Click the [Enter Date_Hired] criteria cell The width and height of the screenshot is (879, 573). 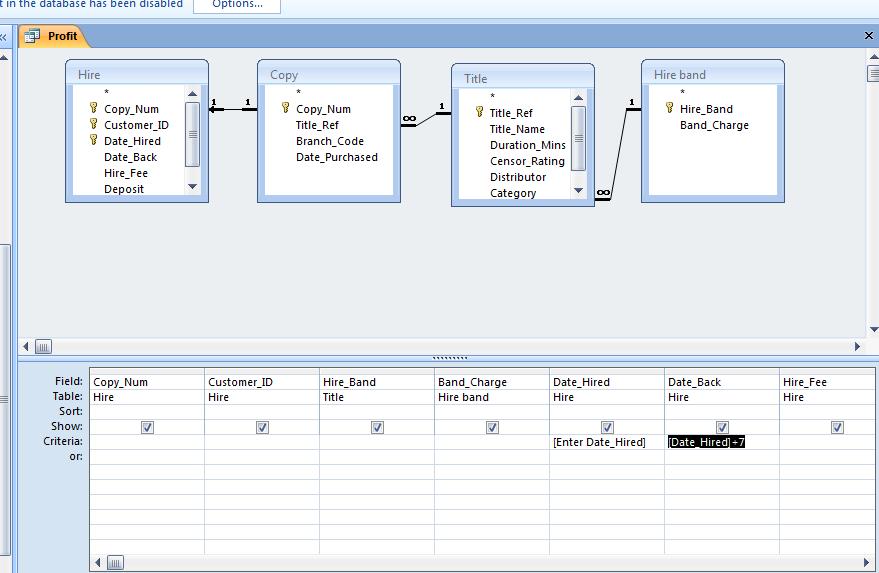(x=607, y=442)
